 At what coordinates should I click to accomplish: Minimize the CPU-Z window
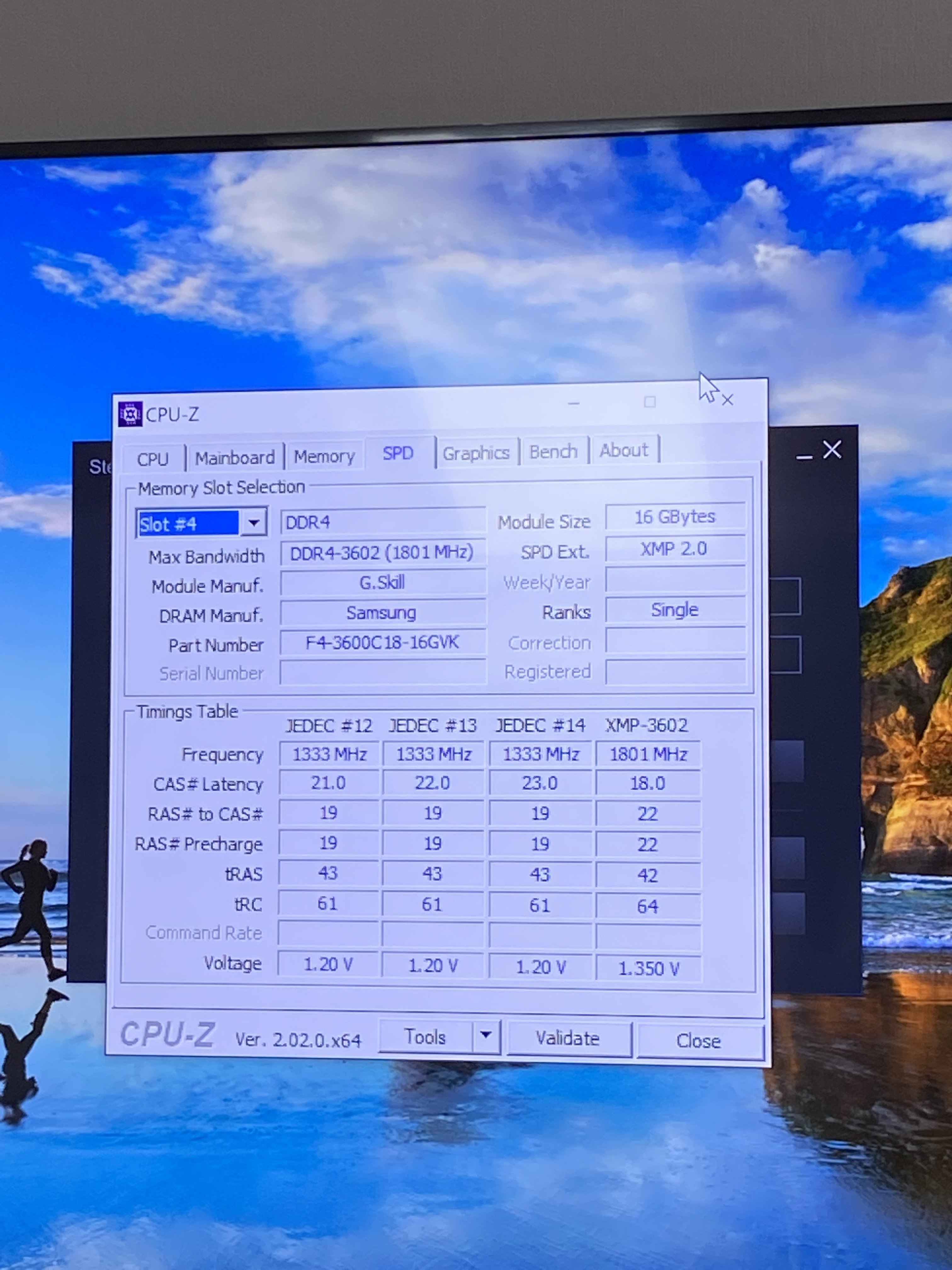tap(573, 403)
